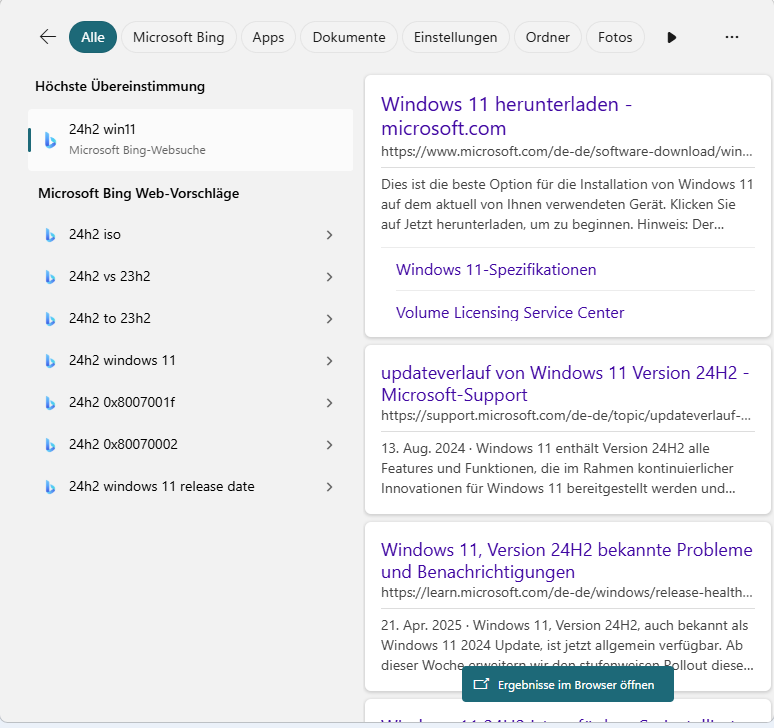
Task: Expand the chevron in the '24h2 windows 11' row
Action: click(330, 361)
